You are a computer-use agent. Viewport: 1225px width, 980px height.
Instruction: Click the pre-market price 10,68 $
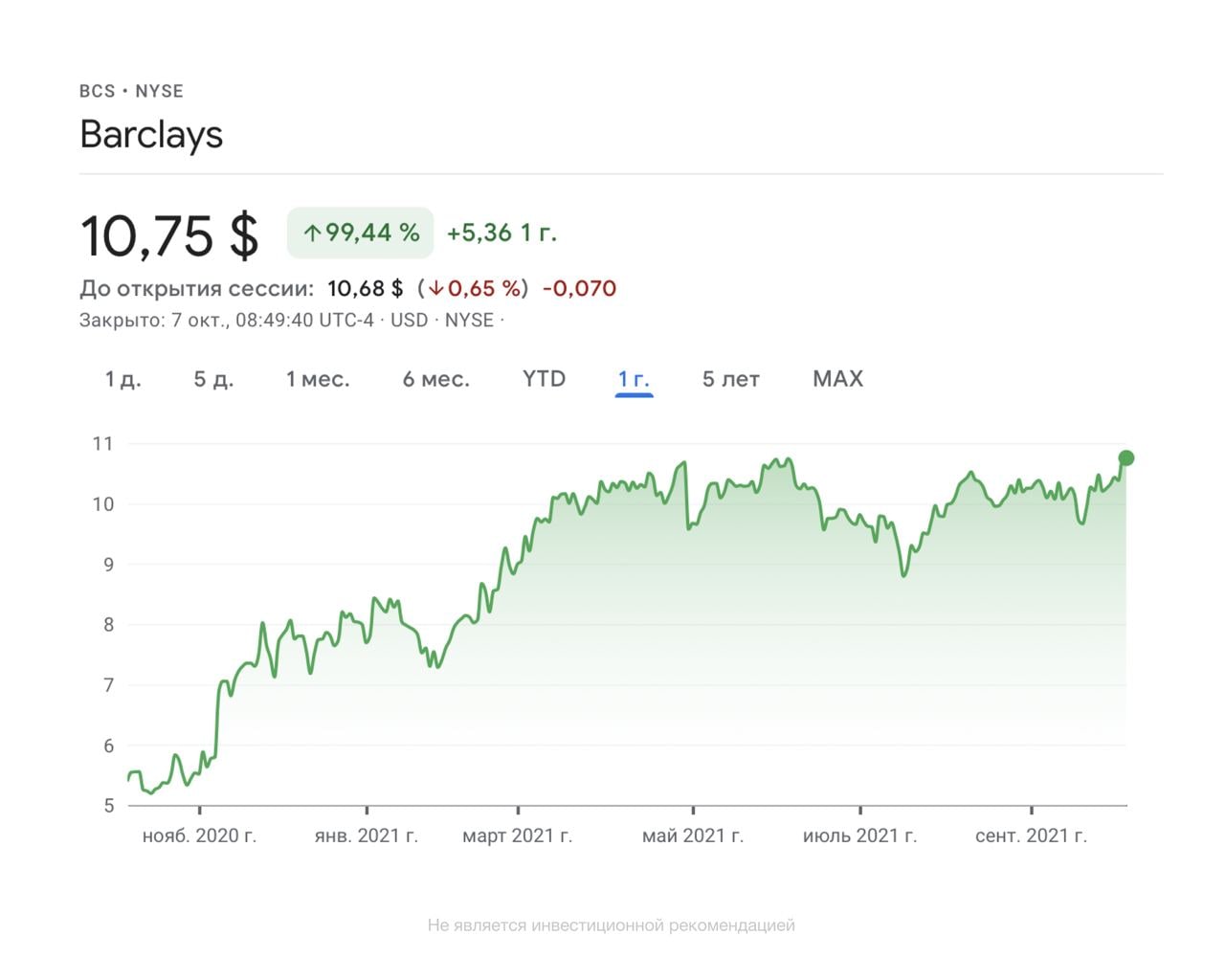pos(365,288)
